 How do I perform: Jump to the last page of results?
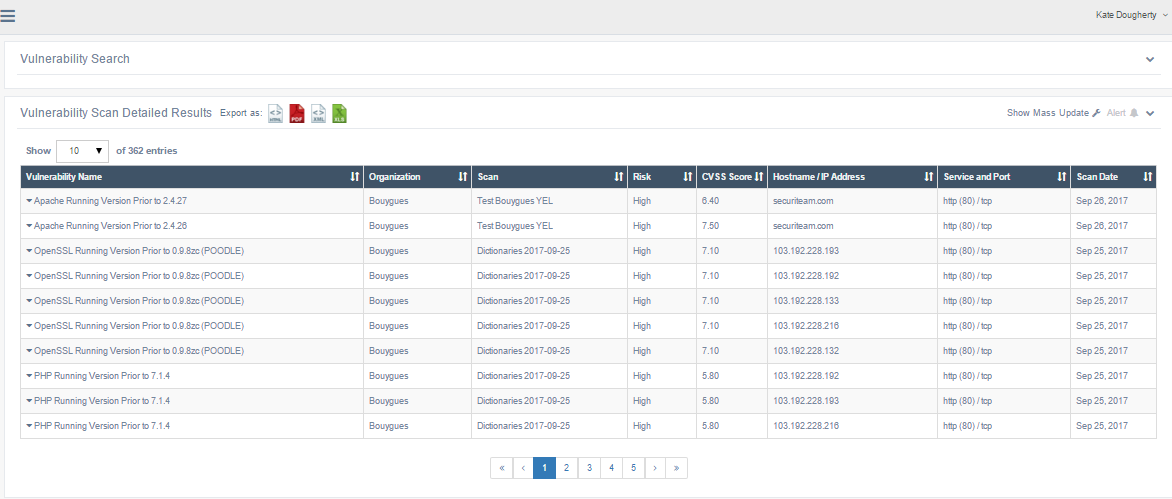point(677,468)
